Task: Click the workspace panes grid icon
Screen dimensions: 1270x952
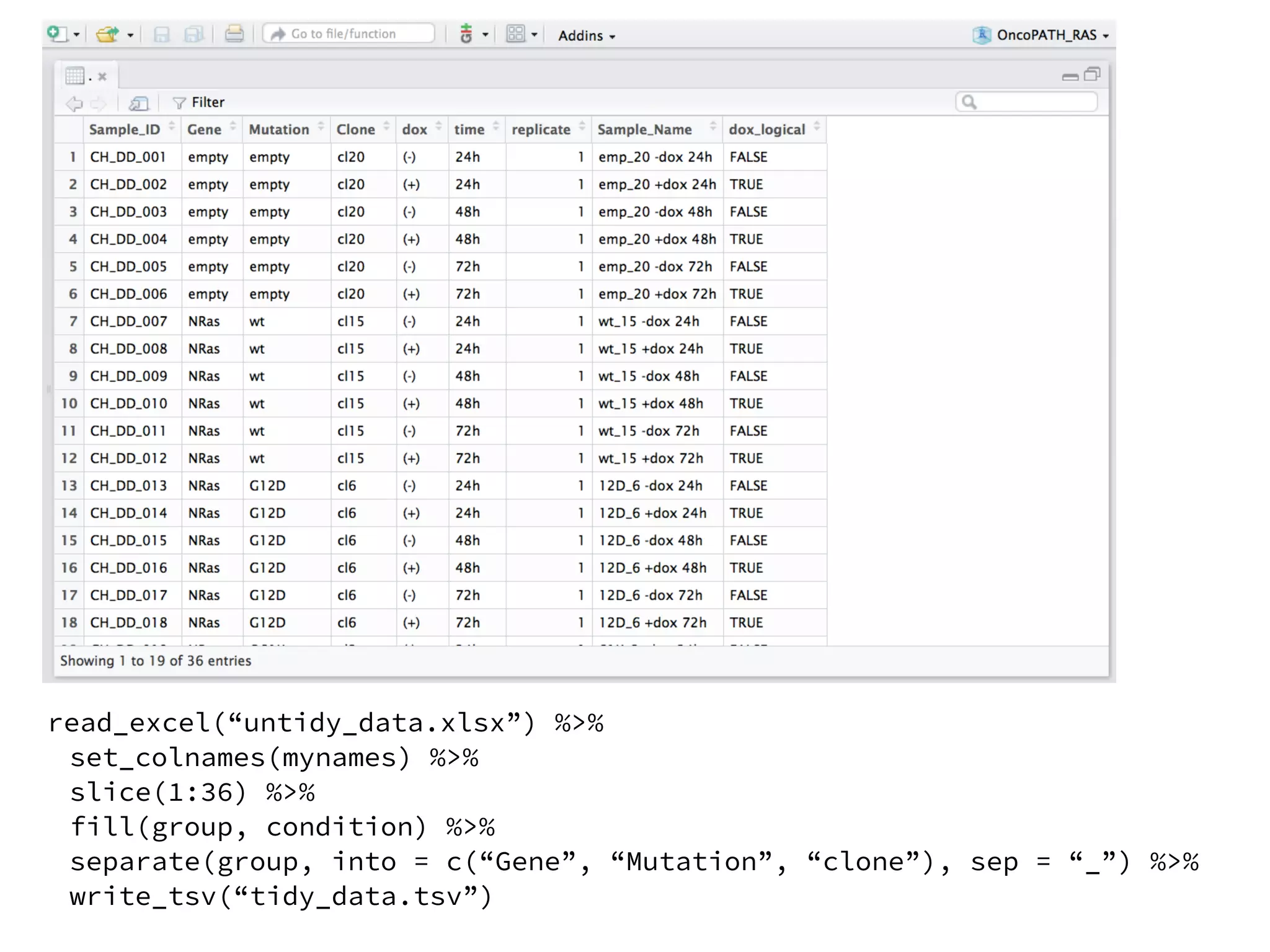Action: point(516,33)
